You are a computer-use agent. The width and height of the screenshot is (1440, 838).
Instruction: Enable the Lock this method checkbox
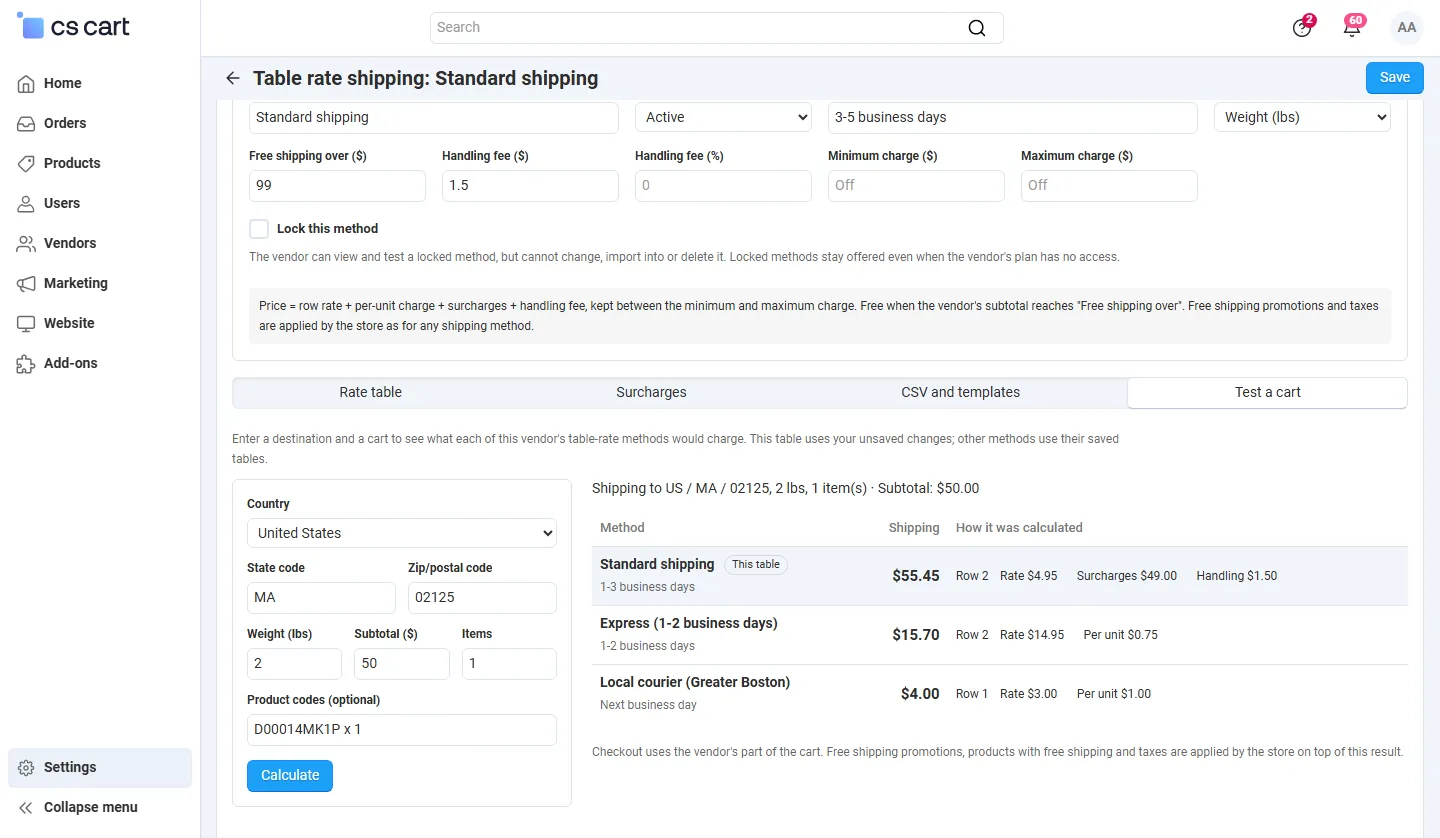click(259, 229)
